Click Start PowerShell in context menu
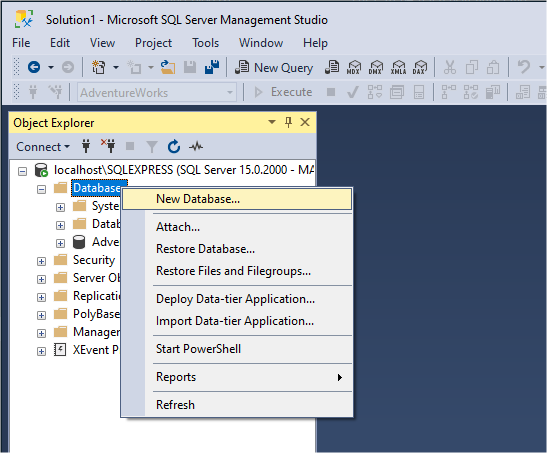The height and width of the screenshot is (453, 547). click(x=198, y=349)
